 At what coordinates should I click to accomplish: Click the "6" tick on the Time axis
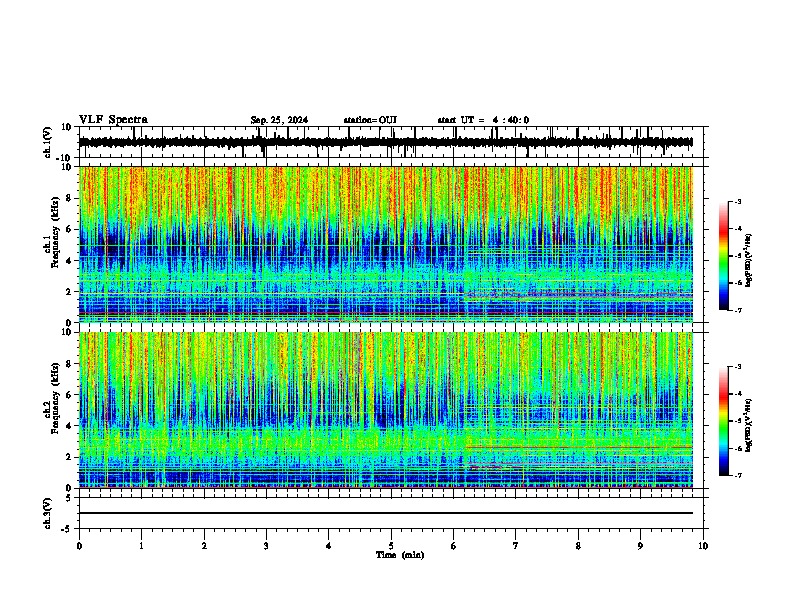pyautogui.click(x=454, y=546)
